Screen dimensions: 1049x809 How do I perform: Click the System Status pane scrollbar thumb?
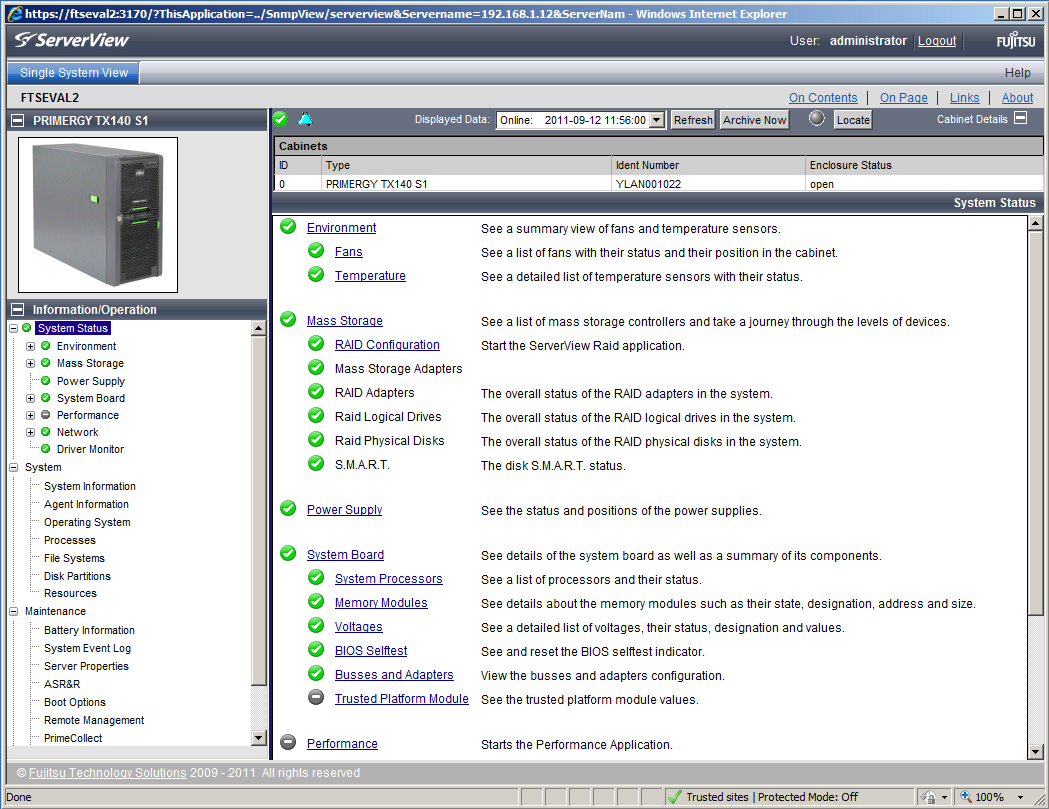pyautogui.click(x=1035, y=423)
